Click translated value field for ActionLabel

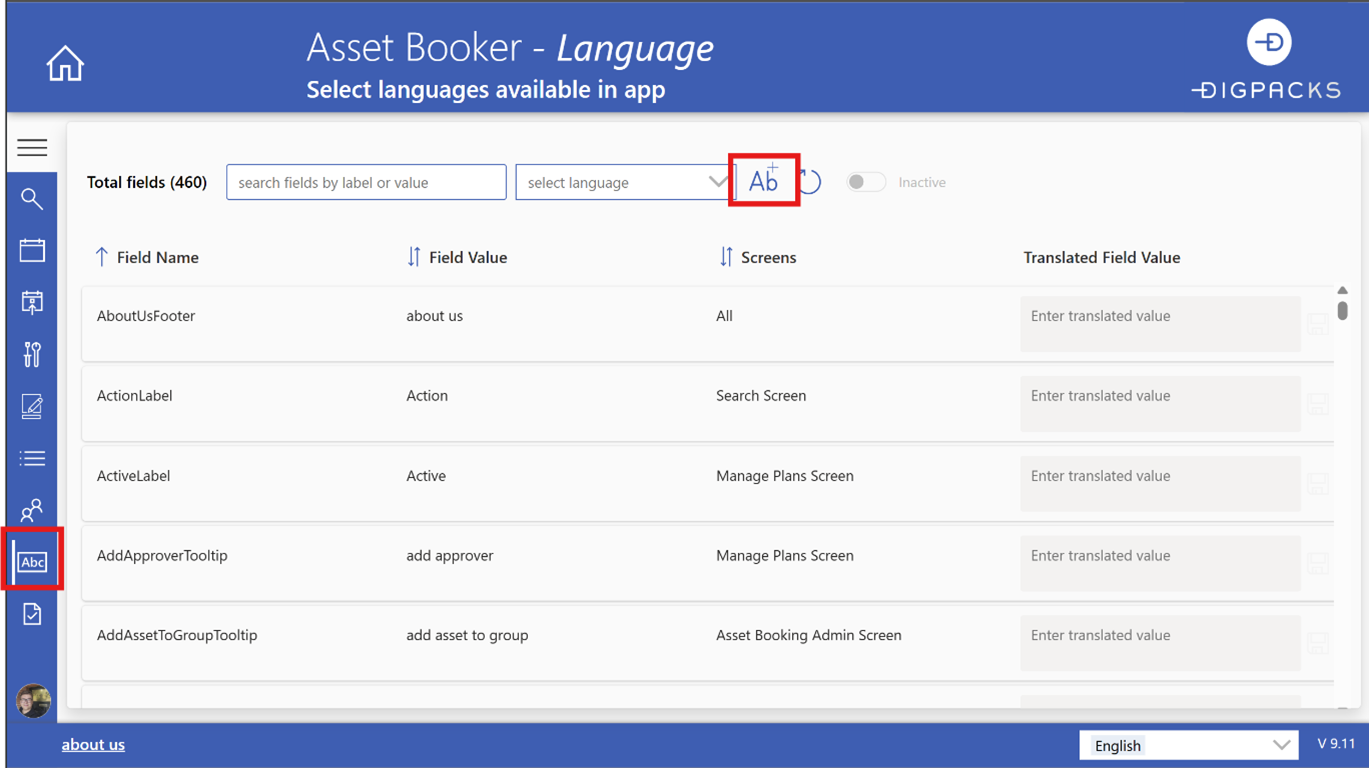[x=1160, y=403]
